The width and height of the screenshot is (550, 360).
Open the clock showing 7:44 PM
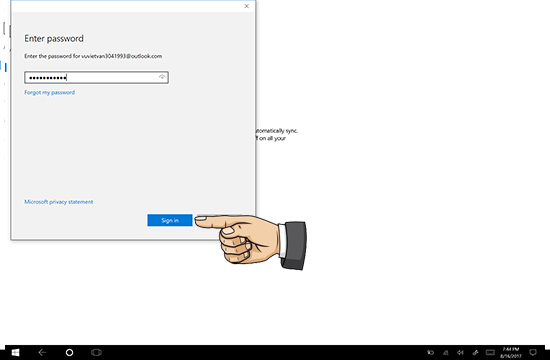click(511, 352)
